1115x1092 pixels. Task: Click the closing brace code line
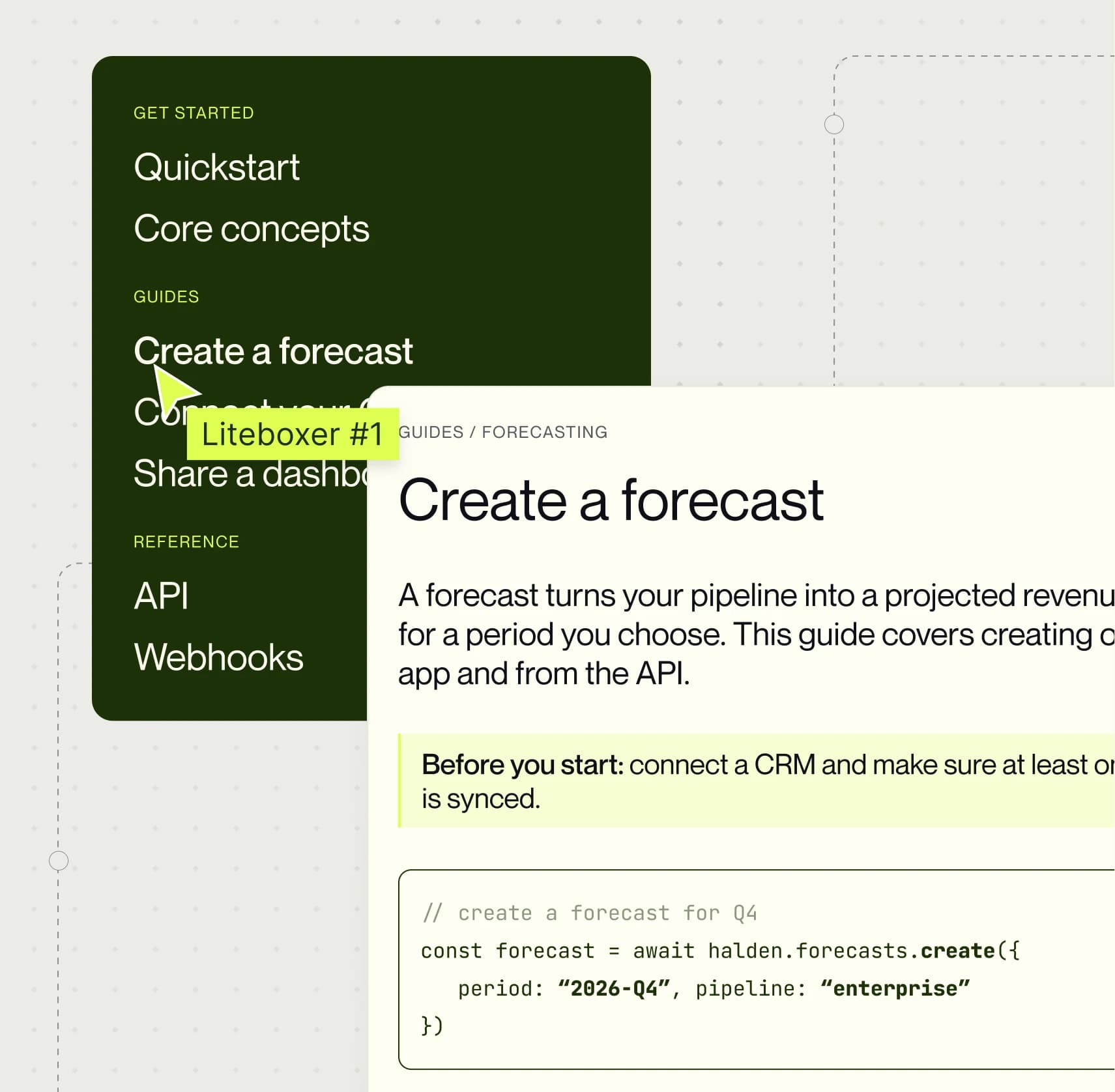432,1026
